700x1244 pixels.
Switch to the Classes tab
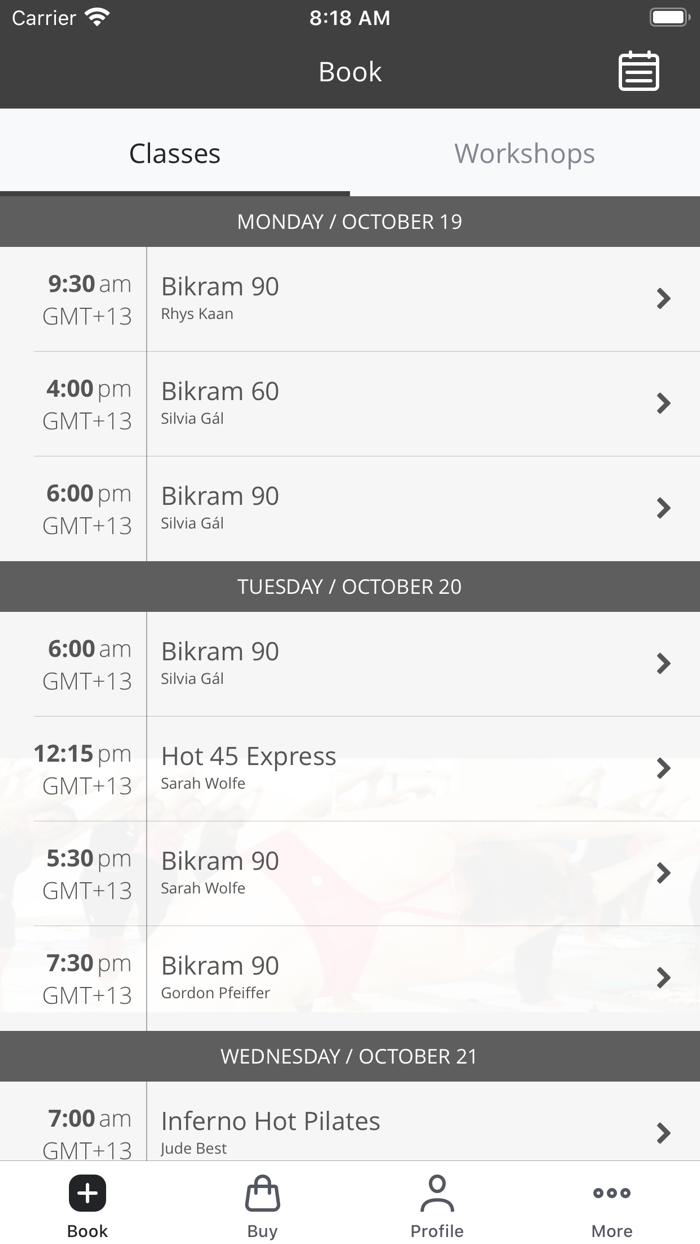point(175,153)
